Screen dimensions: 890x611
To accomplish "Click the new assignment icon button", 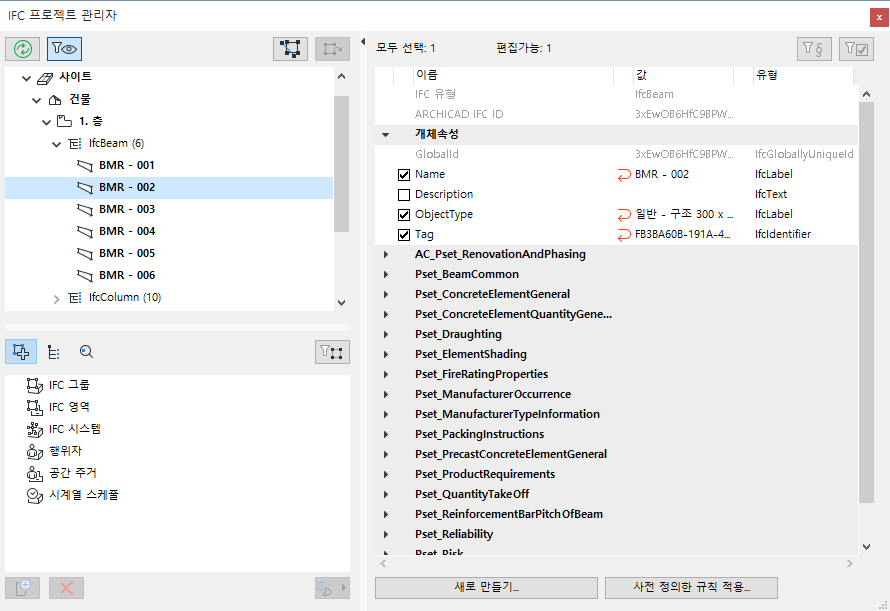I will [23, 588].
